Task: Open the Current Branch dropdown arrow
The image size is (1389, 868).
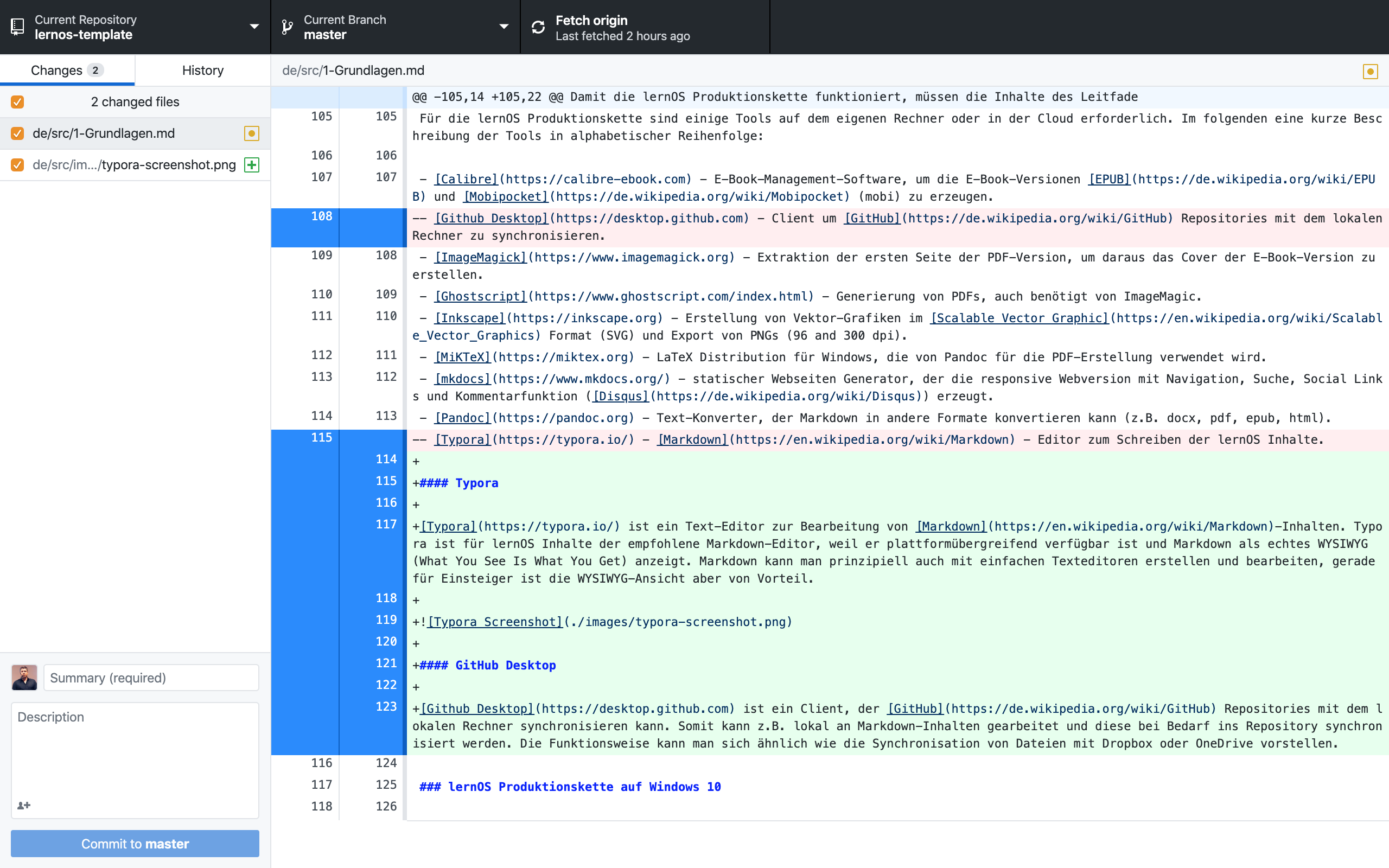Action: pos(504,27)
